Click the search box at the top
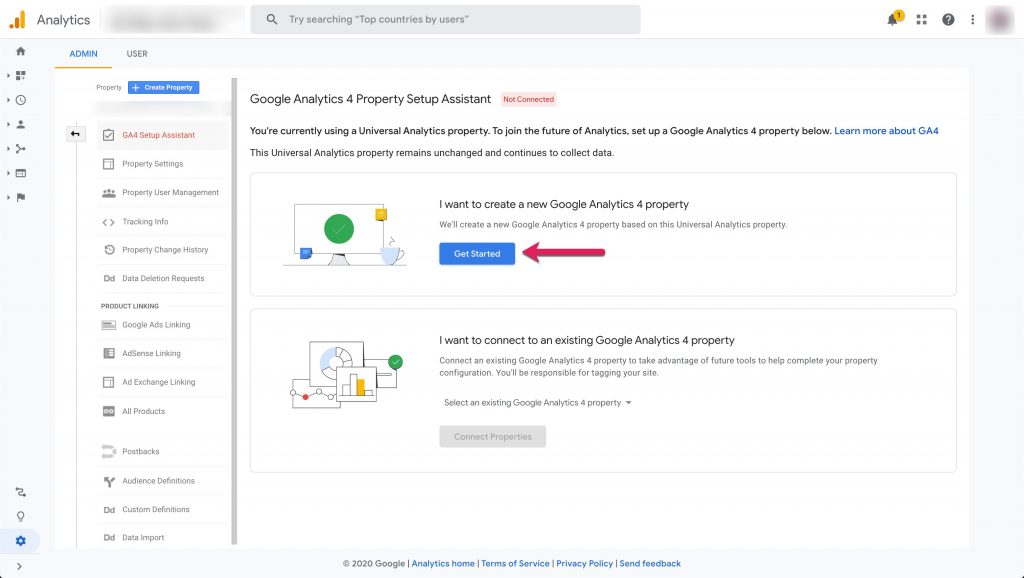The height and width of the screenshot is (578, 1024). click(x=445, y=20)
